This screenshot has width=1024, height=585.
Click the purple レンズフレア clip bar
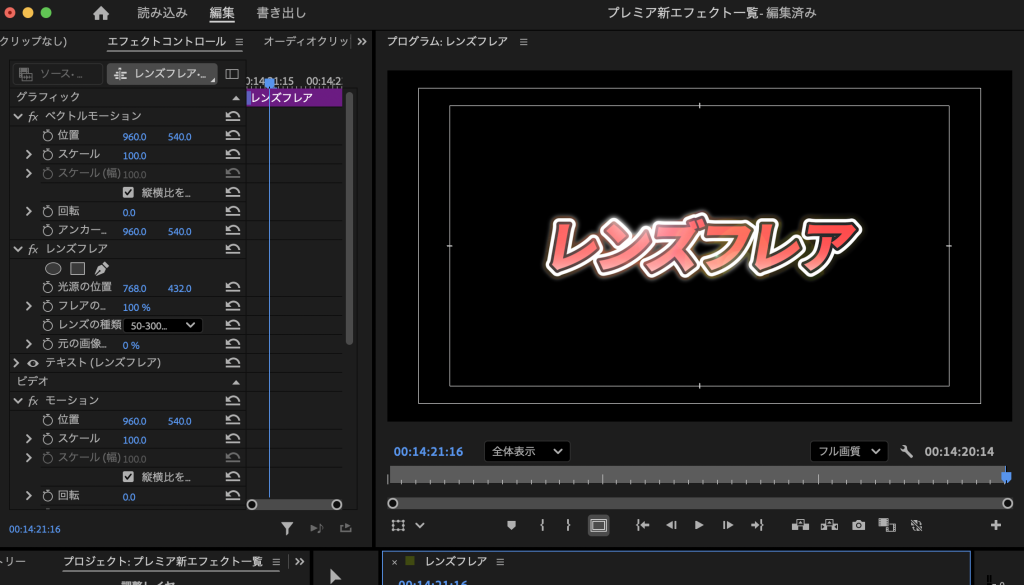tap(295, 98)
